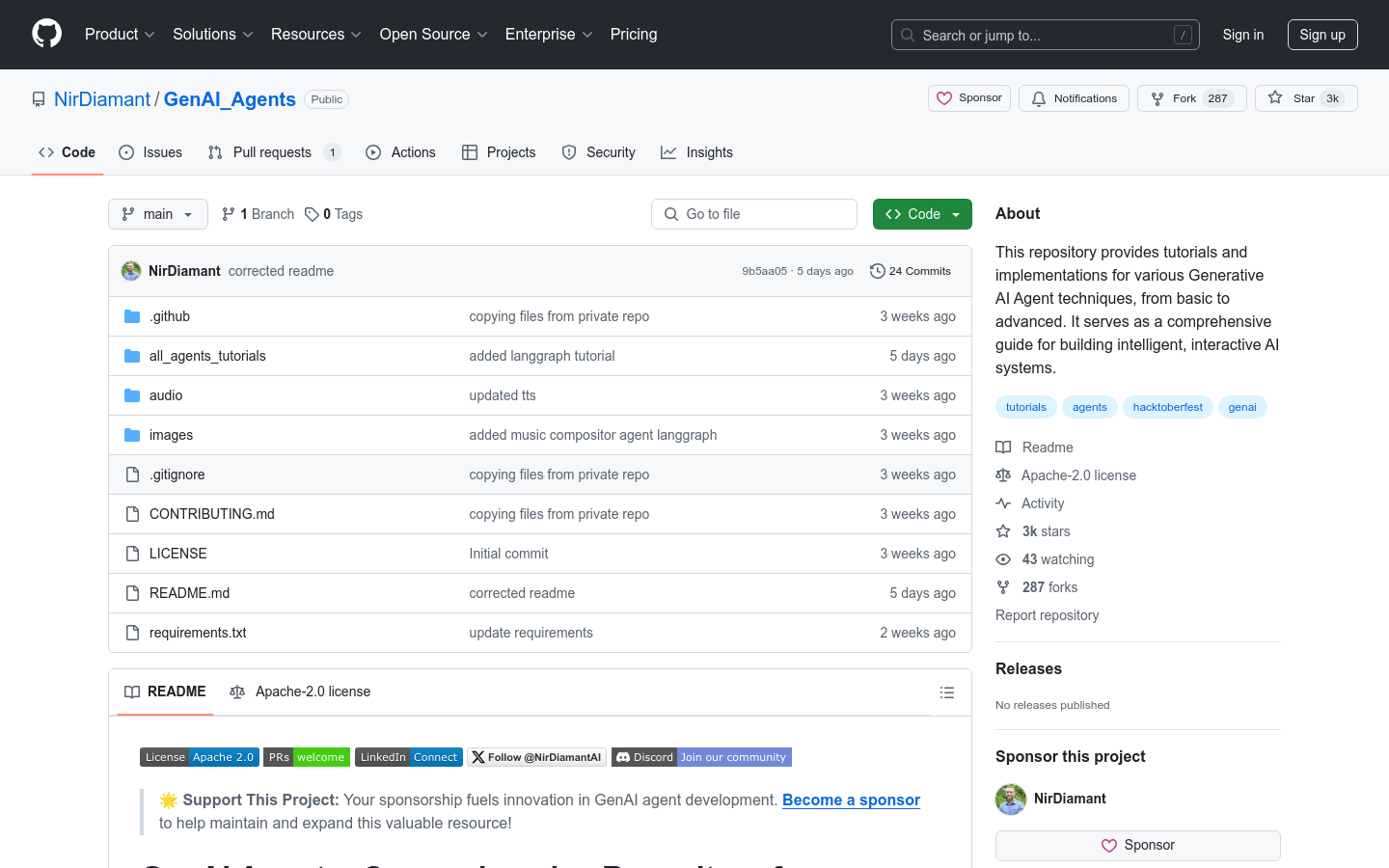The image size is (1389, 868).
Task: Click the .github folder icon
Action: (132, 316)
